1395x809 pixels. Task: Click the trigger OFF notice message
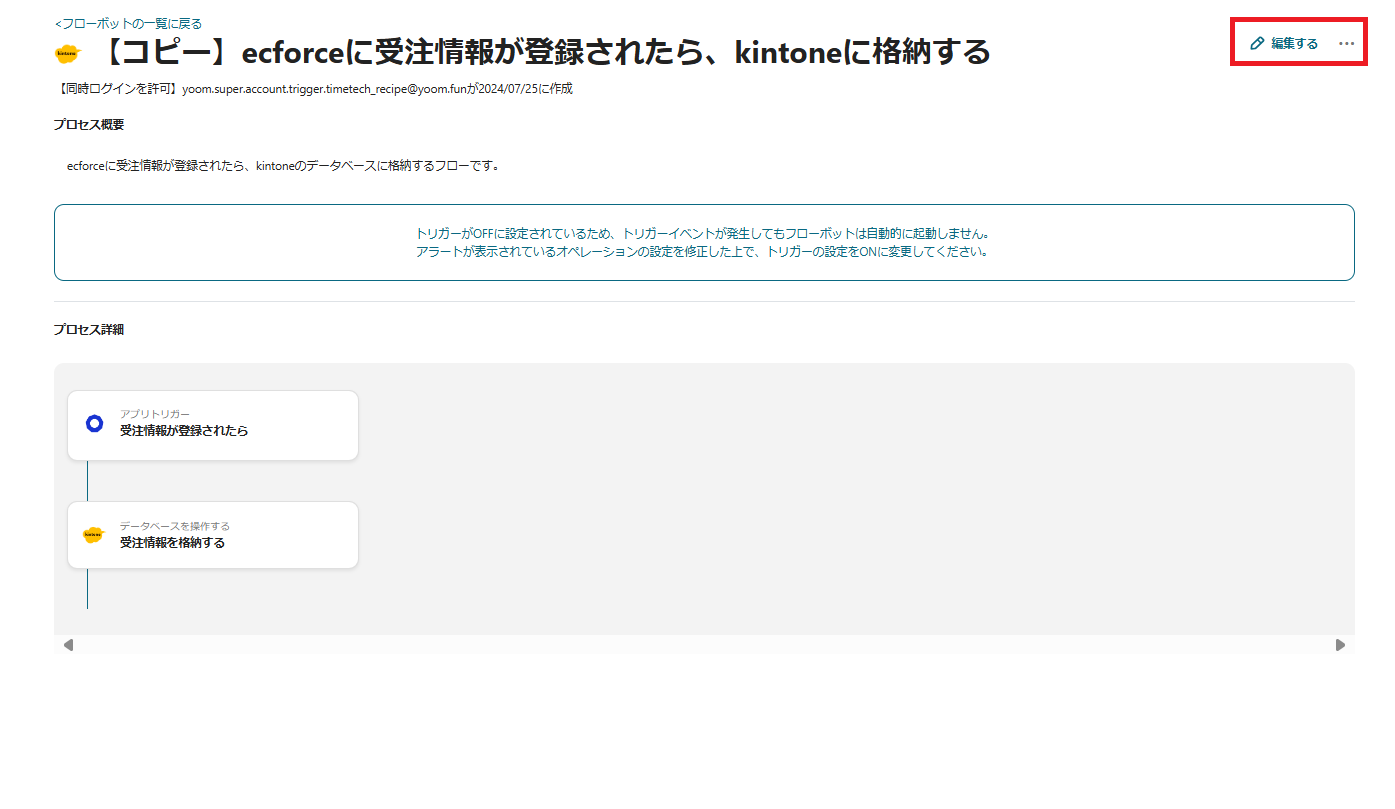click(x=704, y=243)
